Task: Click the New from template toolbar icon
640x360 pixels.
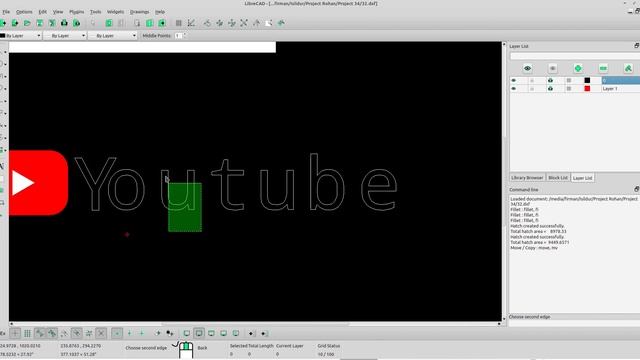Action: [15, 23]
